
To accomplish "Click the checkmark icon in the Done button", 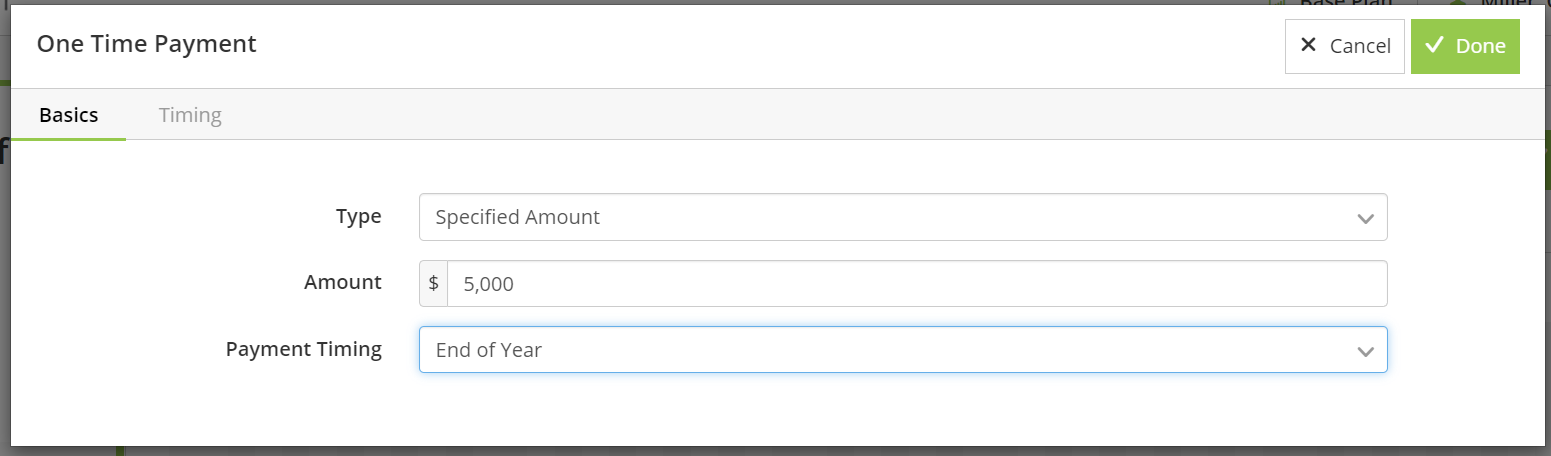I will click(1435, 46).
